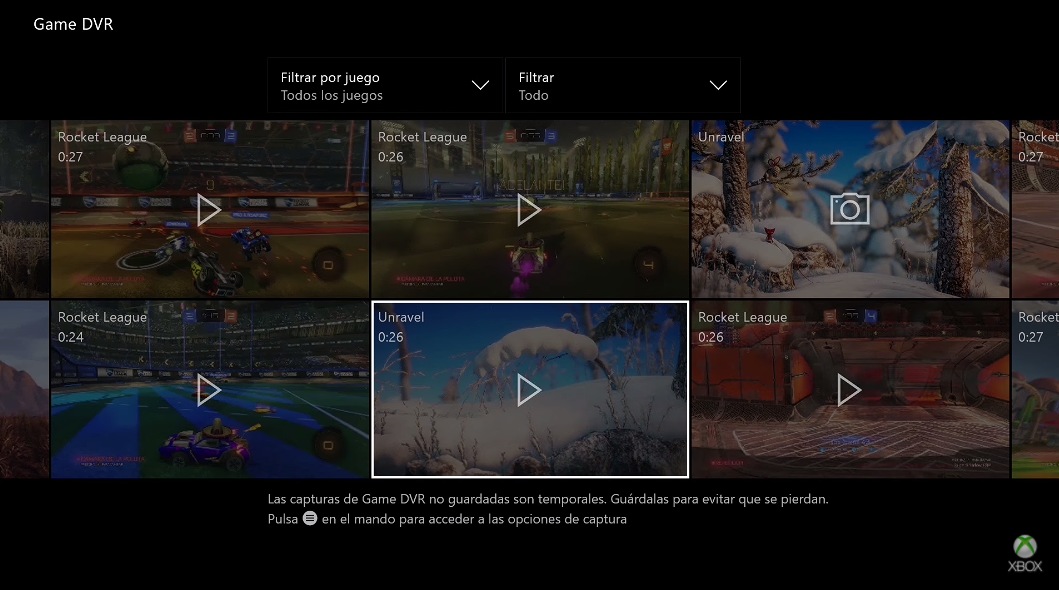This screenshot has height=590, width=1059.
Task: Click 'Las capturas de Game DVR' notice text
Action: click(x=548, y=499)
